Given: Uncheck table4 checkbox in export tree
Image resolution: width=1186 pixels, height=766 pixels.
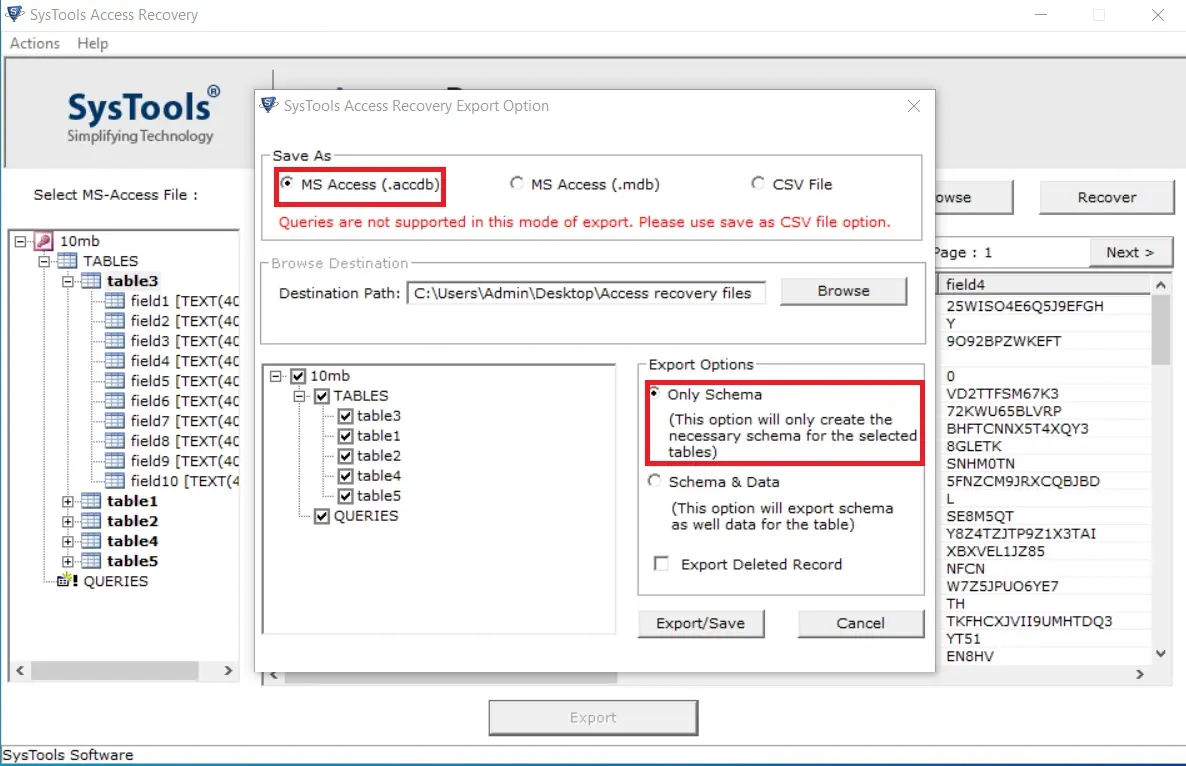Looking at the screenshot, I should pos(346,476).
